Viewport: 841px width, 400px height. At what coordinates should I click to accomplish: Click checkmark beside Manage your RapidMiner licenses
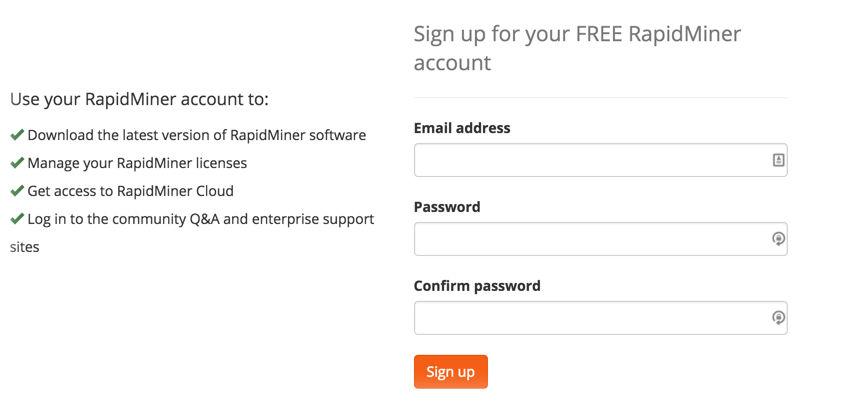[x=17, y=163]
